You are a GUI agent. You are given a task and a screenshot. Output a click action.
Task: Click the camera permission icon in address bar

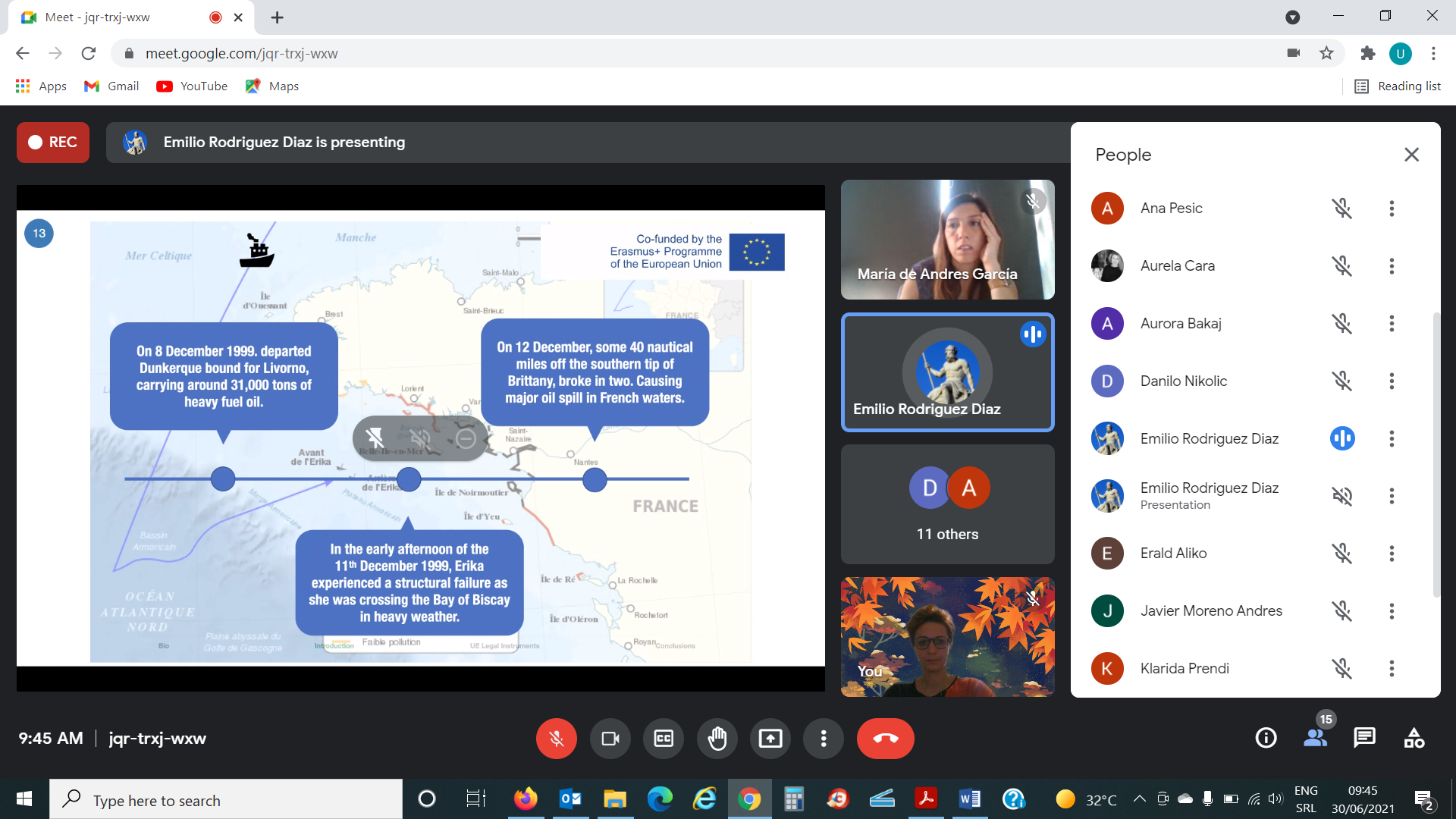[1294, 53]
